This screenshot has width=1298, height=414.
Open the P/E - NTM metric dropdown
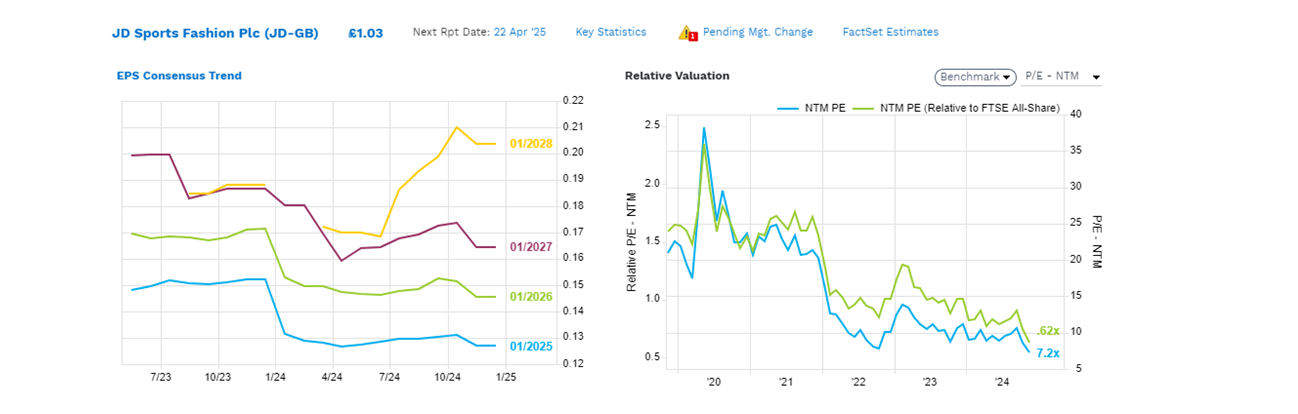click(1062, 77)
